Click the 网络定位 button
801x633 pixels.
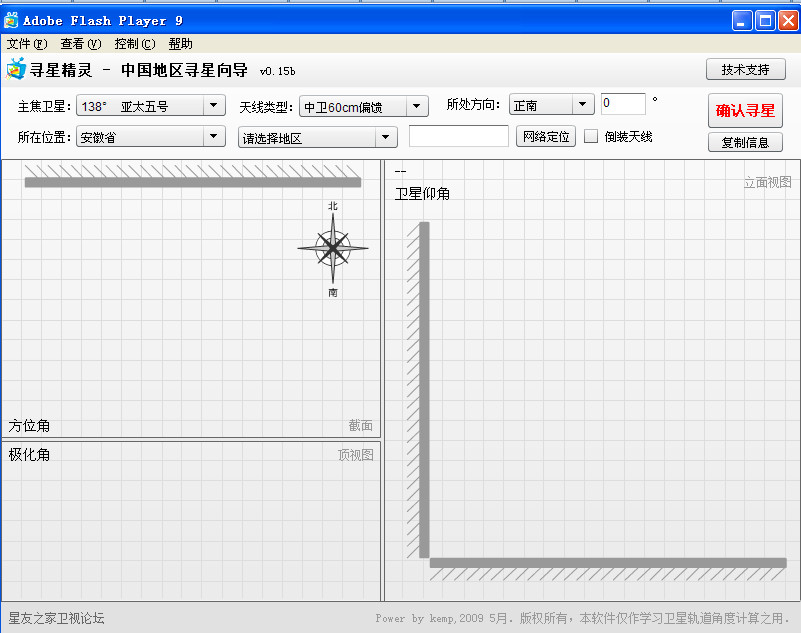pyautogui.click(x=545, y=136)
